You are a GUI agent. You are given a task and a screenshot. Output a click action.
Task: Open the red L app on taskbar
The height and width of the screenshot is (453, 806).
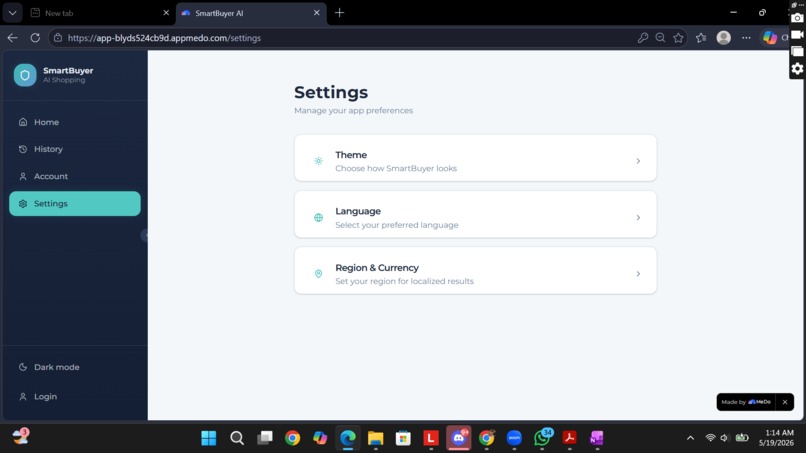(431, 438)
